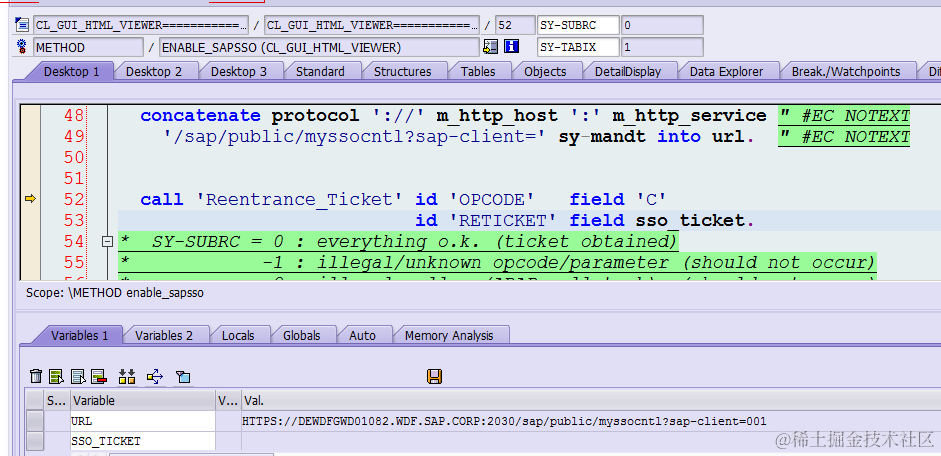941x456 pixels.
Task: Go to the Tables tab
Action: coord(478,71)
